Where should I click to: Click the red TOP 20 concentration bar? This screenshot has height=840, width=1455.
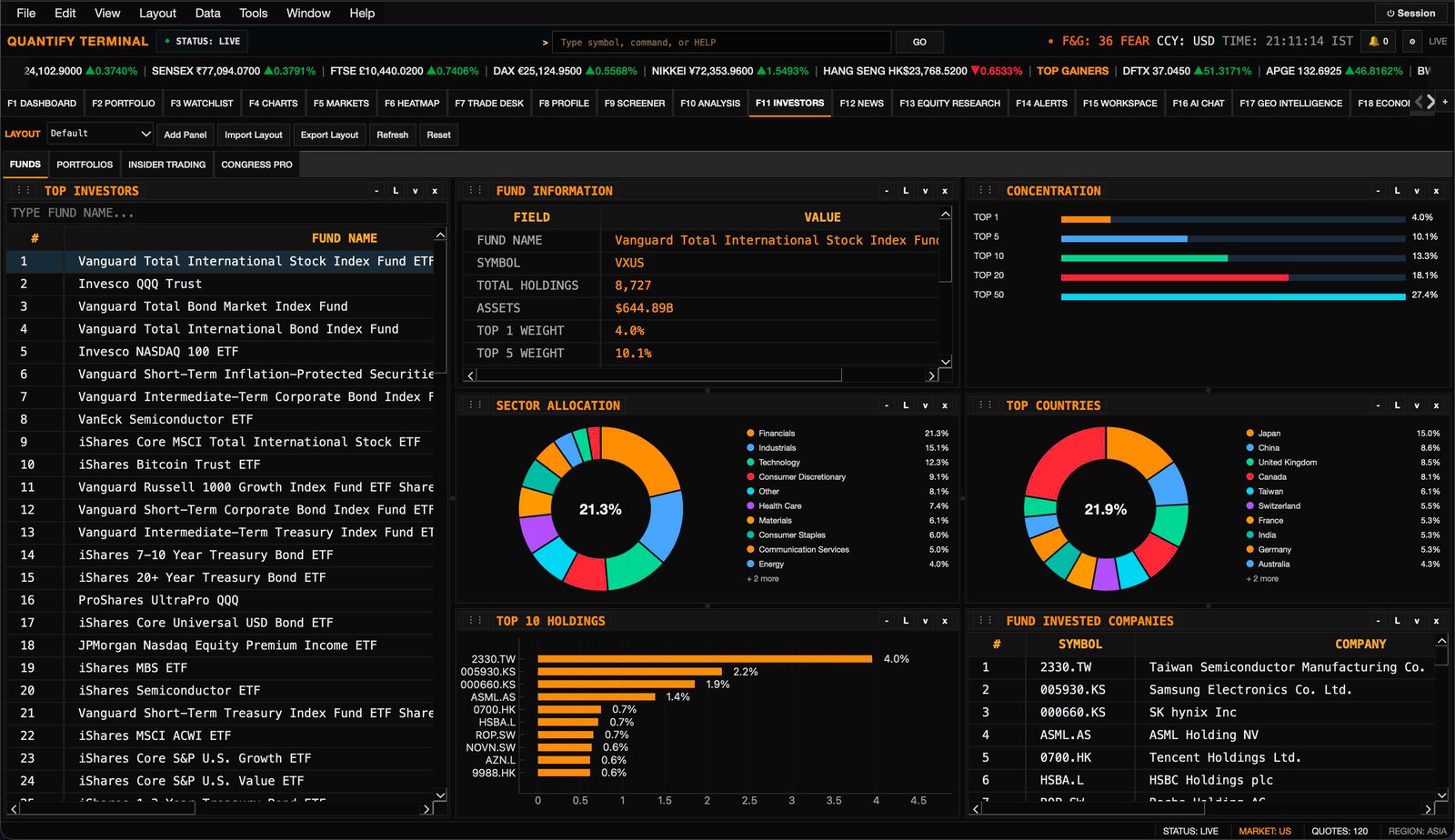pyautogui.click(x=1175, y=277)
